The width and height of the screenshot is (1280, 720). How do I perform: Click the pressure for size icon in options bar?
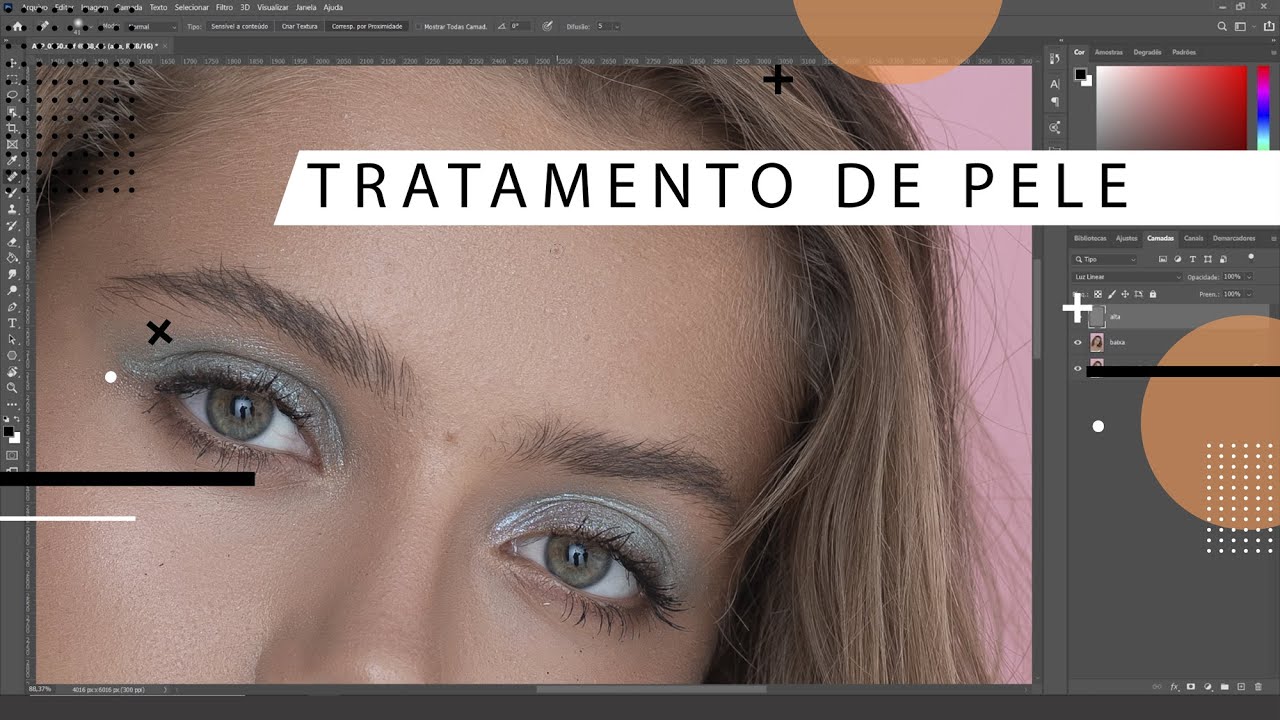pyautogui.click(x=548, y=26)
